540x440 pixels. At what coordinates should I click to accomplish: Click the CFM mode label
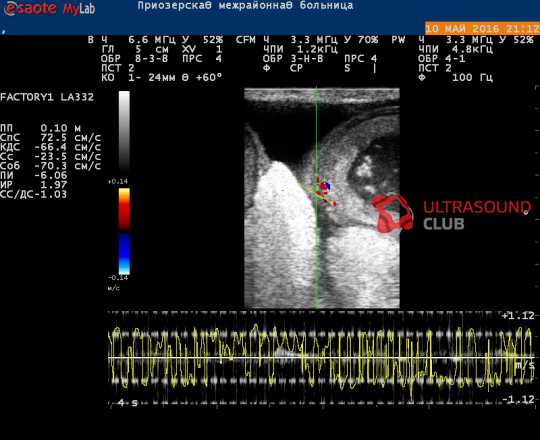[246, 40]
